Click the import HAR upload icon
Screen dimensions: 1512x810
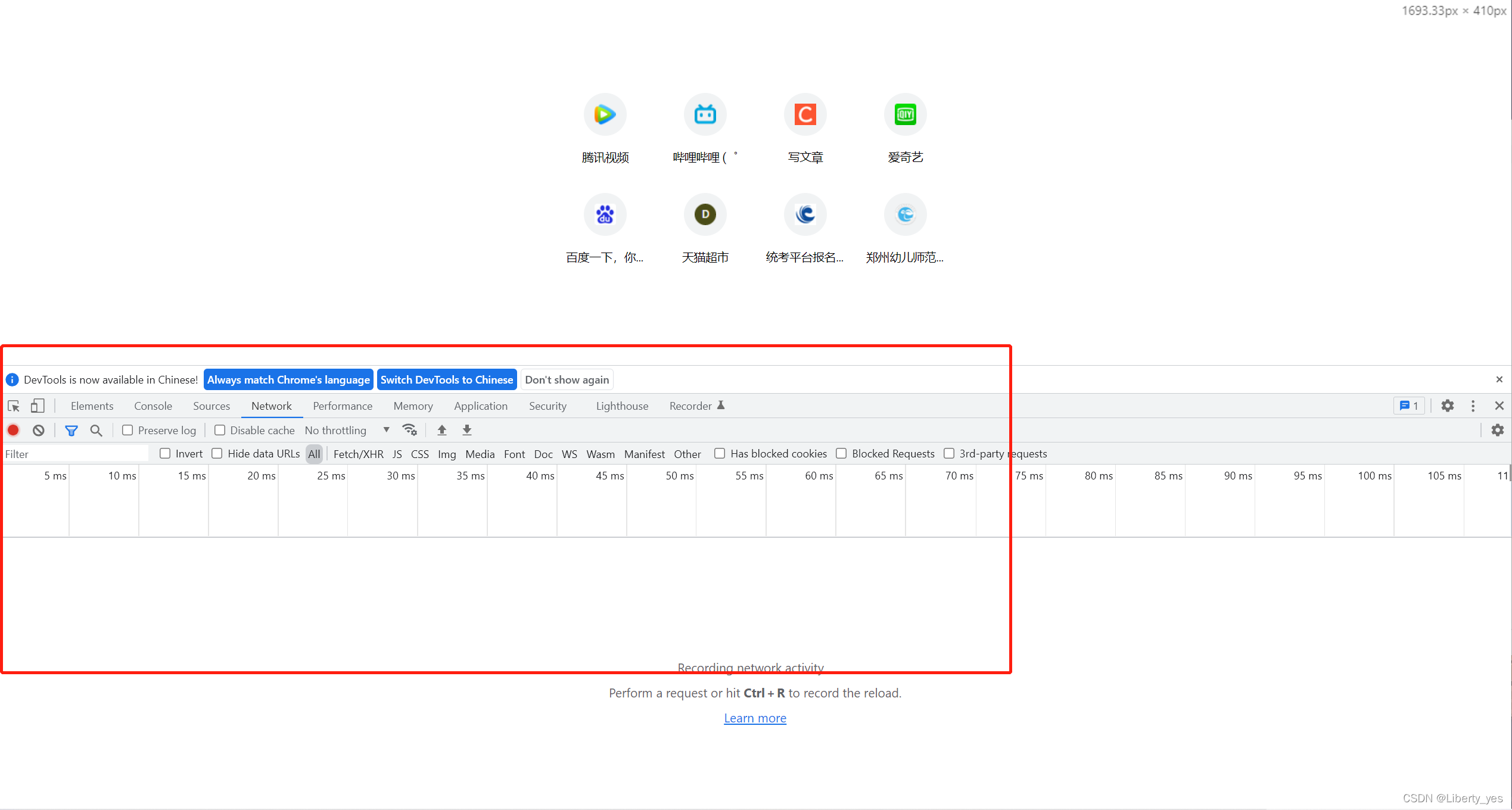[442, 430]
